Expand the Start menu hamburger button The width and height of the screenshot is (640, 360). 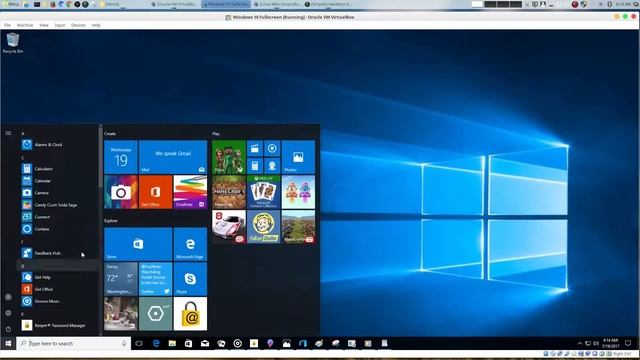pyautogui.click(x=8, y=133)
